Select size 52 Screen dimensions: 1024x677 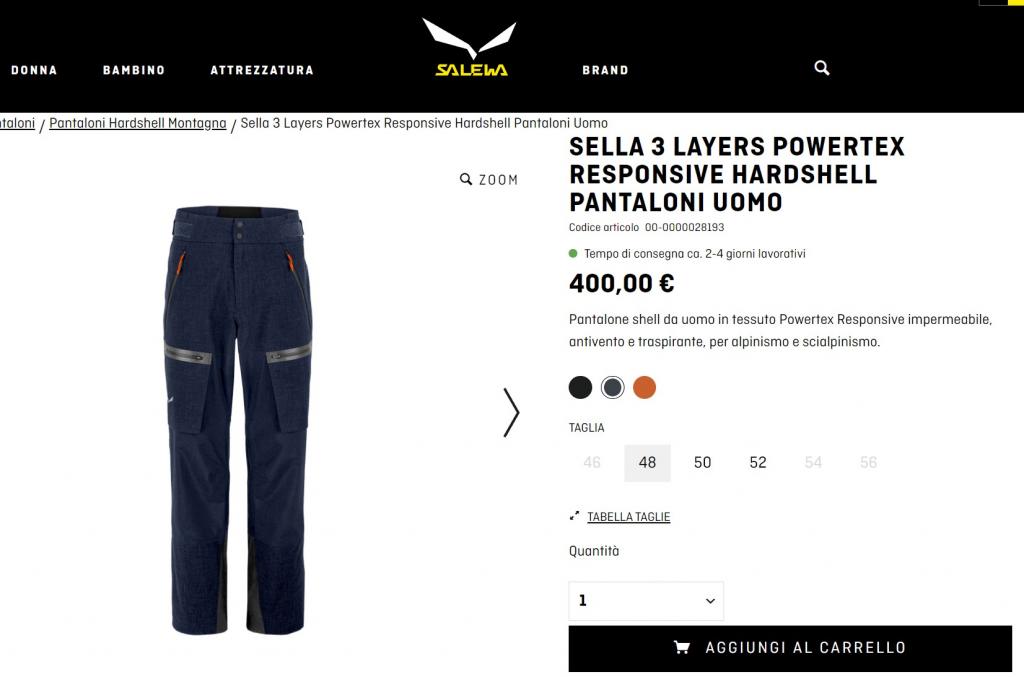coord(758,463)
